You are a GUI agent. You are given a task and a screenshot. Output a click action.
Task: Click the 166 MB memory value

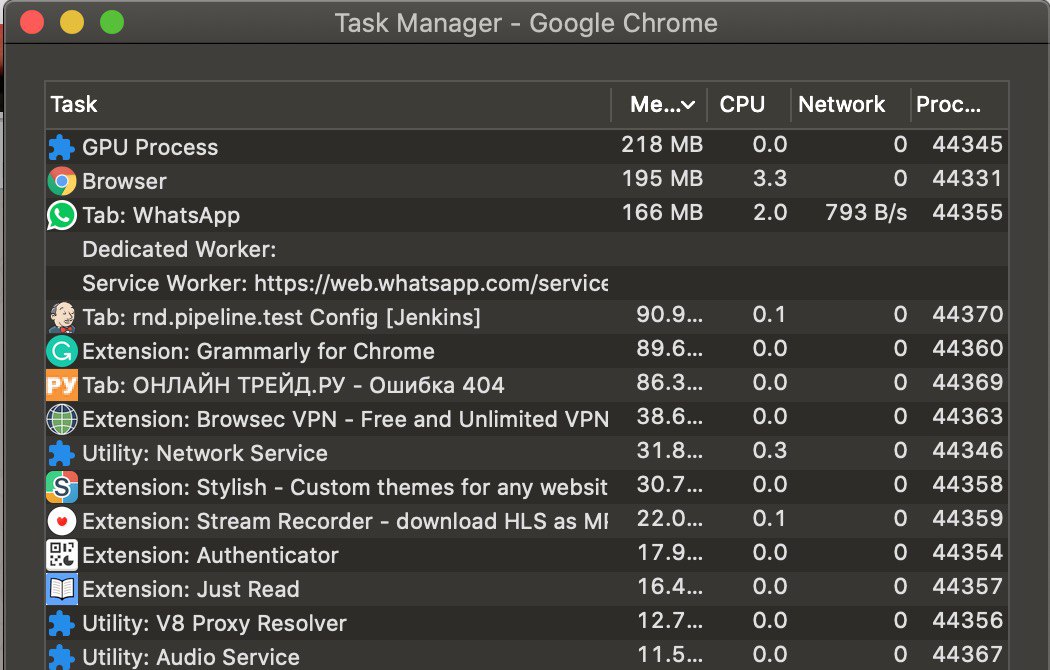(662, 213)
